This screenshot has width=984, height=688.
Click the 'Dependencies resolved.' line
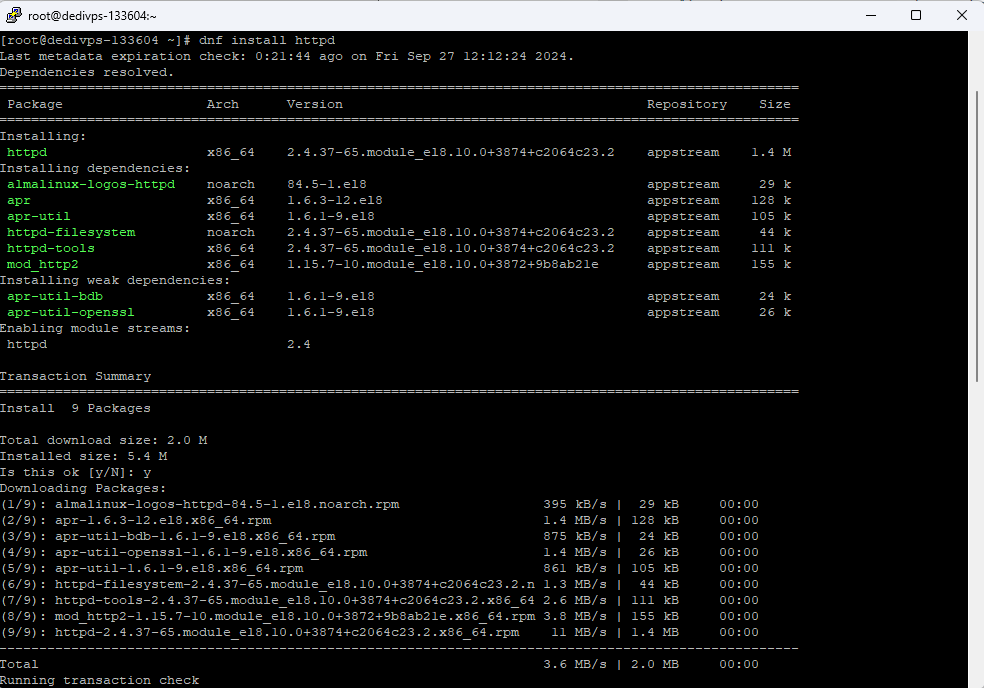(87, 72)
